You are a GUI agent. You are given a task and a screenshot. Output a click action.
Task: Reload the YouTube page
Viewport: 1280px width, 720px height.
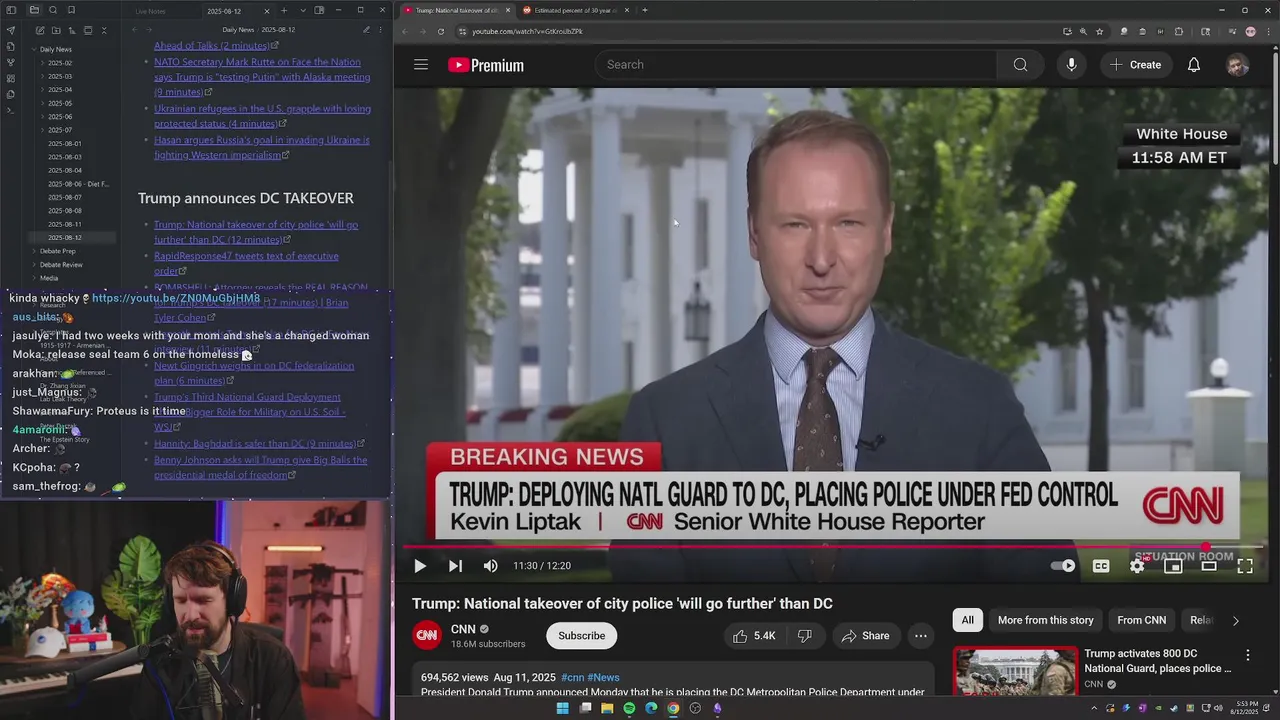[x=441, y=31]
